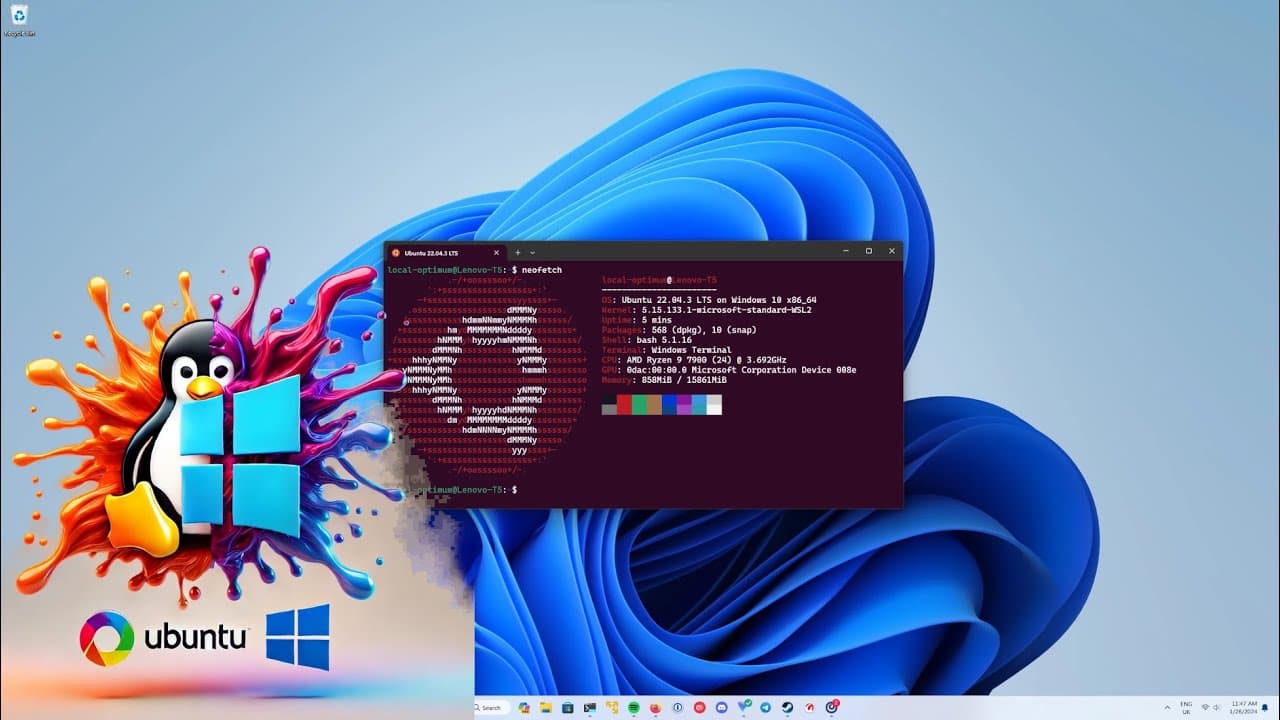Click the '858MiB / 15861MiB' memory text

coord(684,380)
